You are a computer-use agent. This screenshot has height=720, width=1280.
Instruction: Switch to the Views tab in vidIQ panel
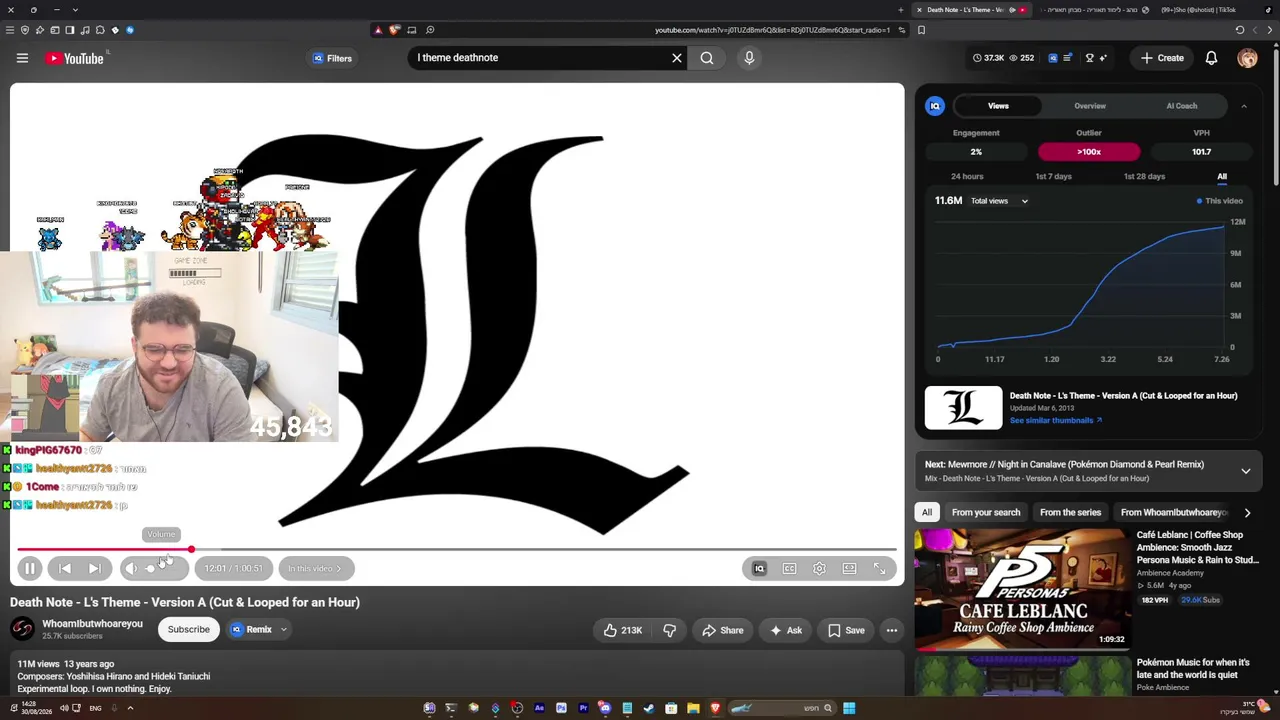click(998, 106)
